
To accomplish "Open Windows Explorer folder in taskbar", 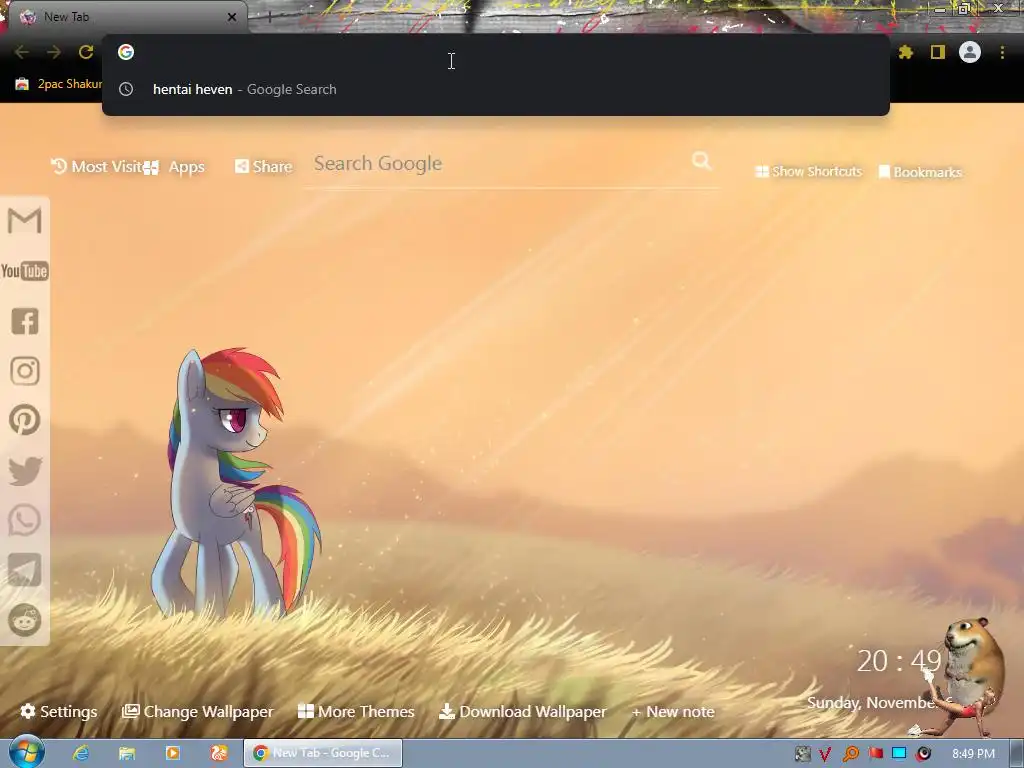I will coord(127,753).
